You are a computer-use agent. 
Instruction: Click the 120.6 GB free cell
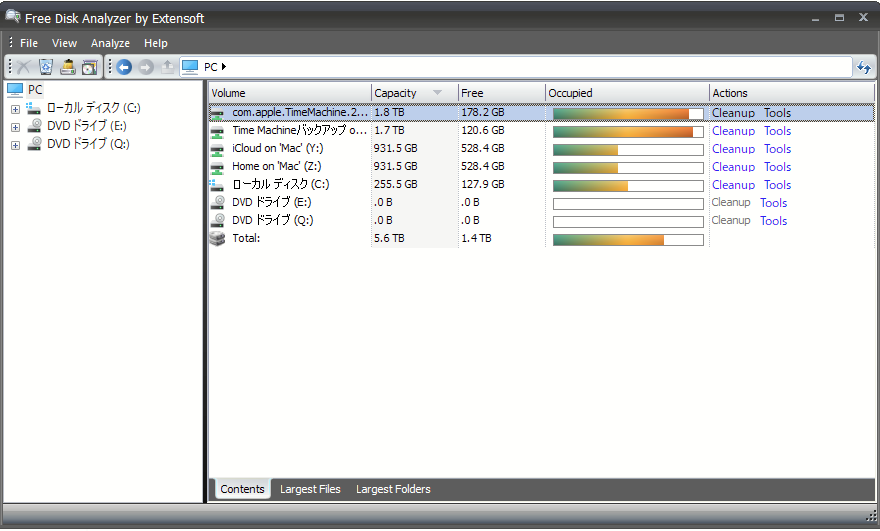(x=483, y=130)
